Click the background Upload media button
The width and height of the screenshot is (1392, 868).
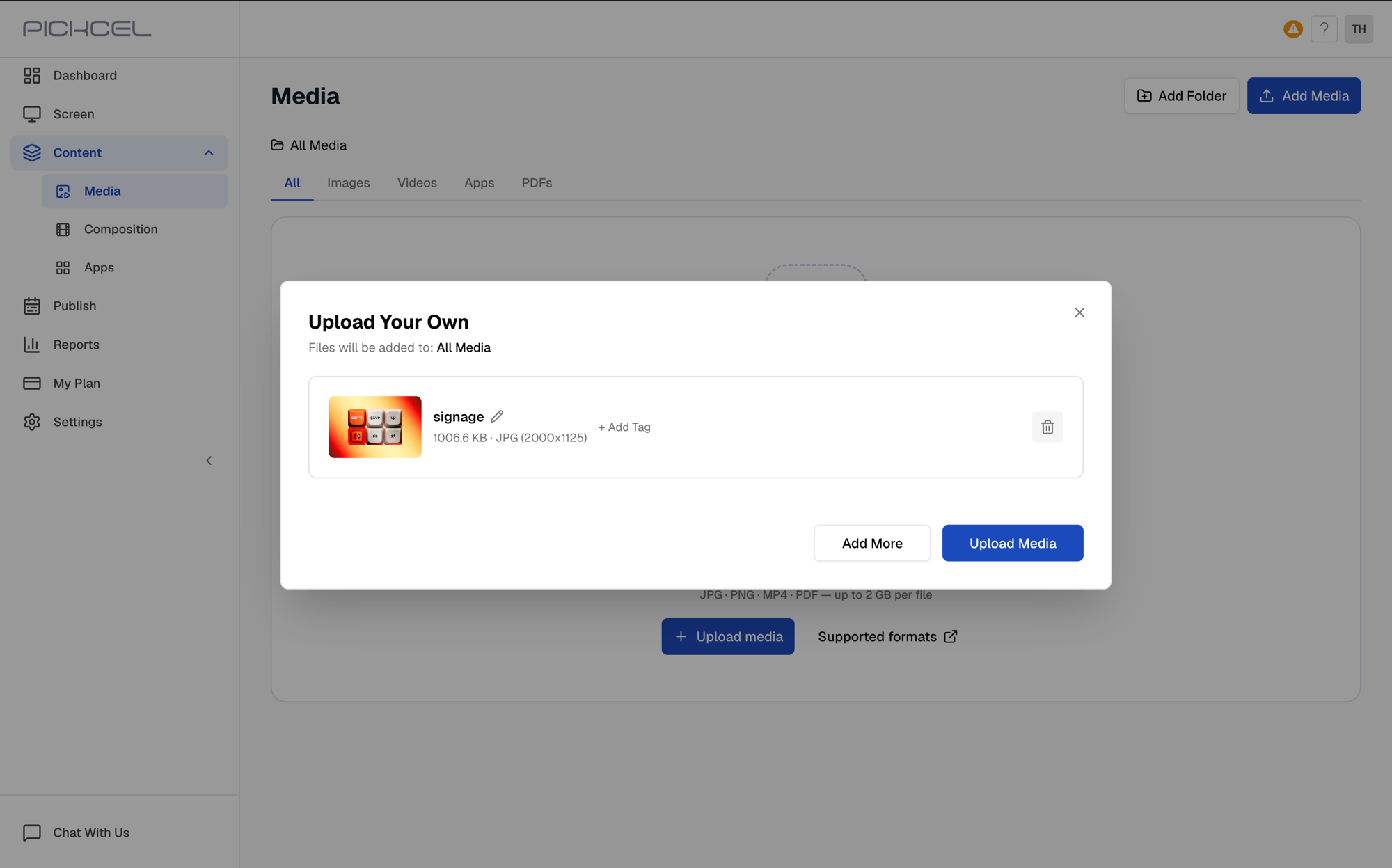point(728,636)
